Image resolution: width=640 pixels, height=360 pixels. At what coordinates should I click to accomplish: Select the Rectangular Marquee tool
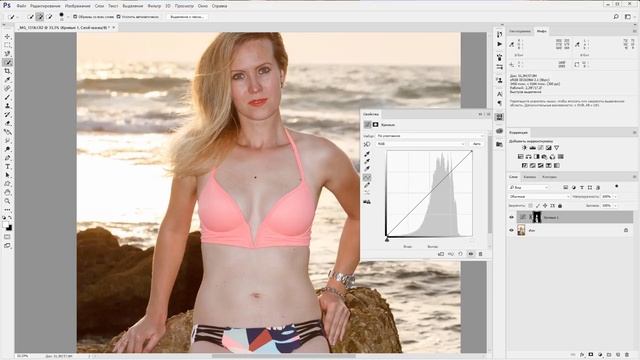point(7,45)
